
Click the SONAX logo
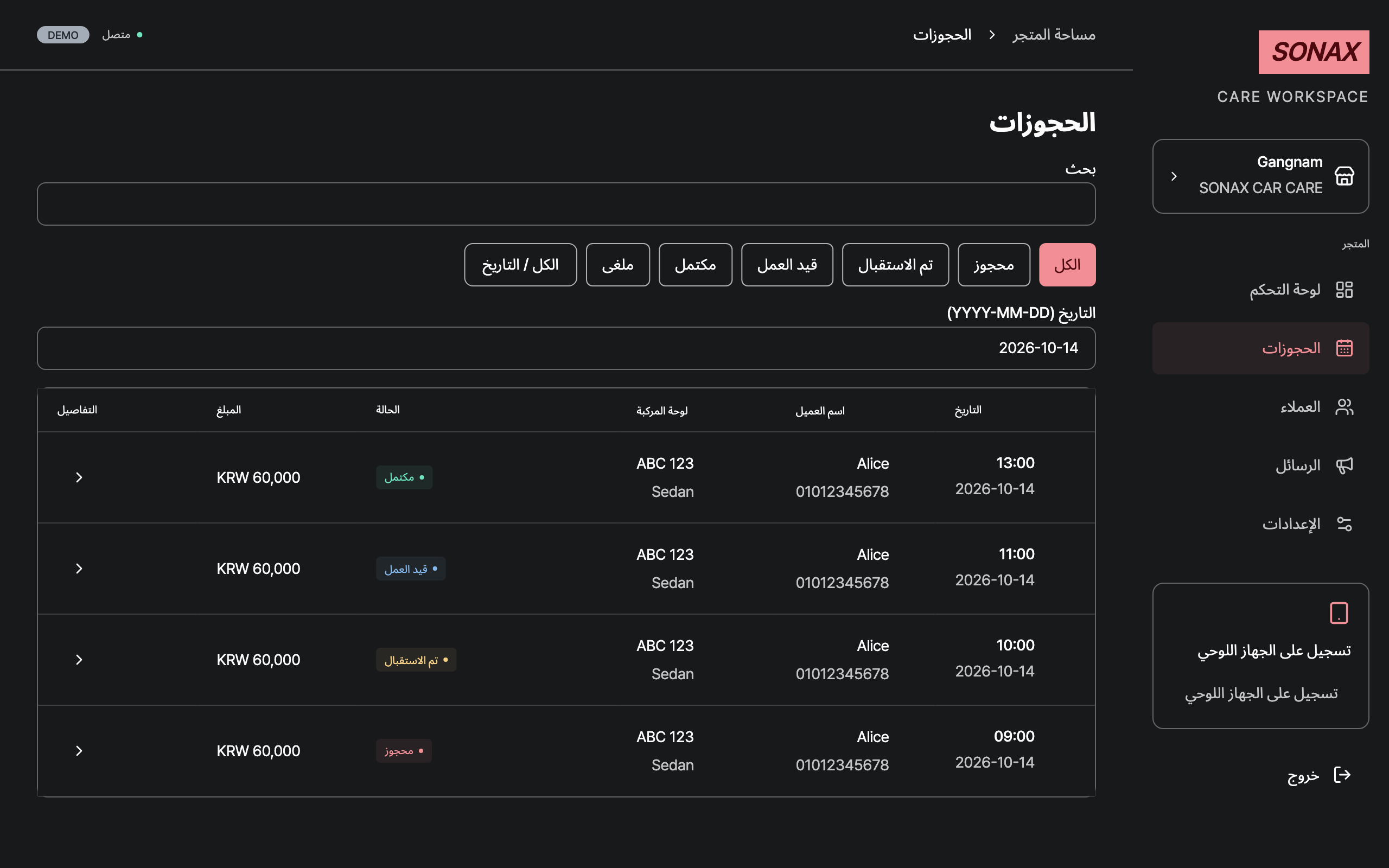point(1313,52)
